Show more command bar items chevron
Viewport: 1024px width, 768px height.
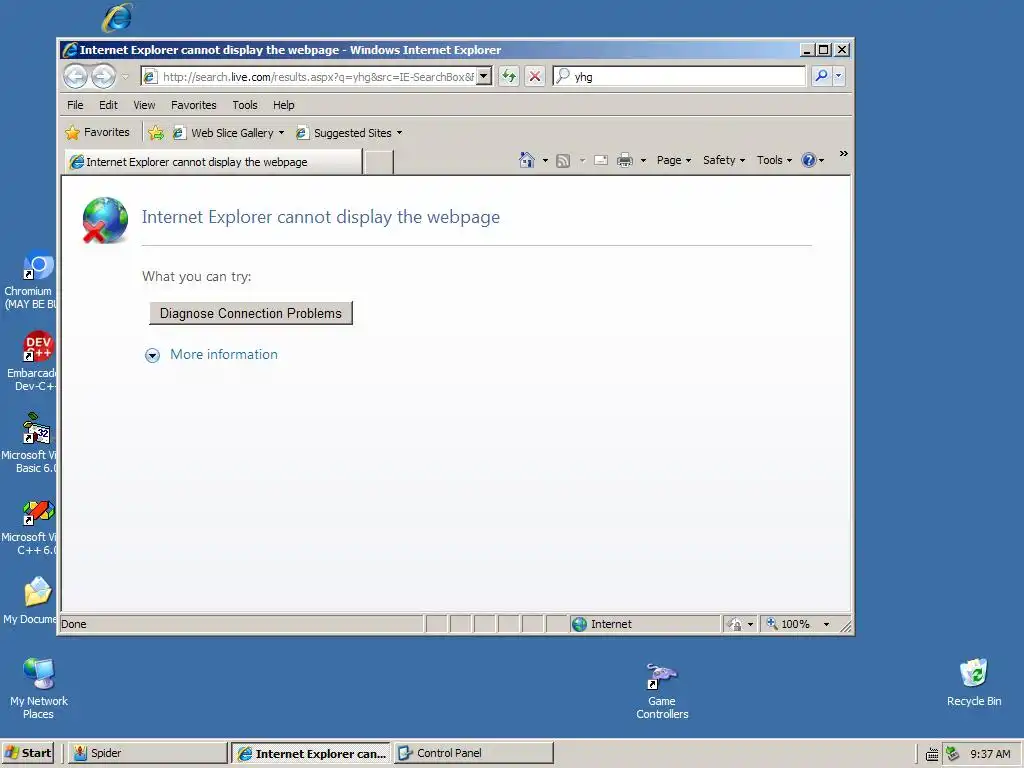(x=844, y=154)
